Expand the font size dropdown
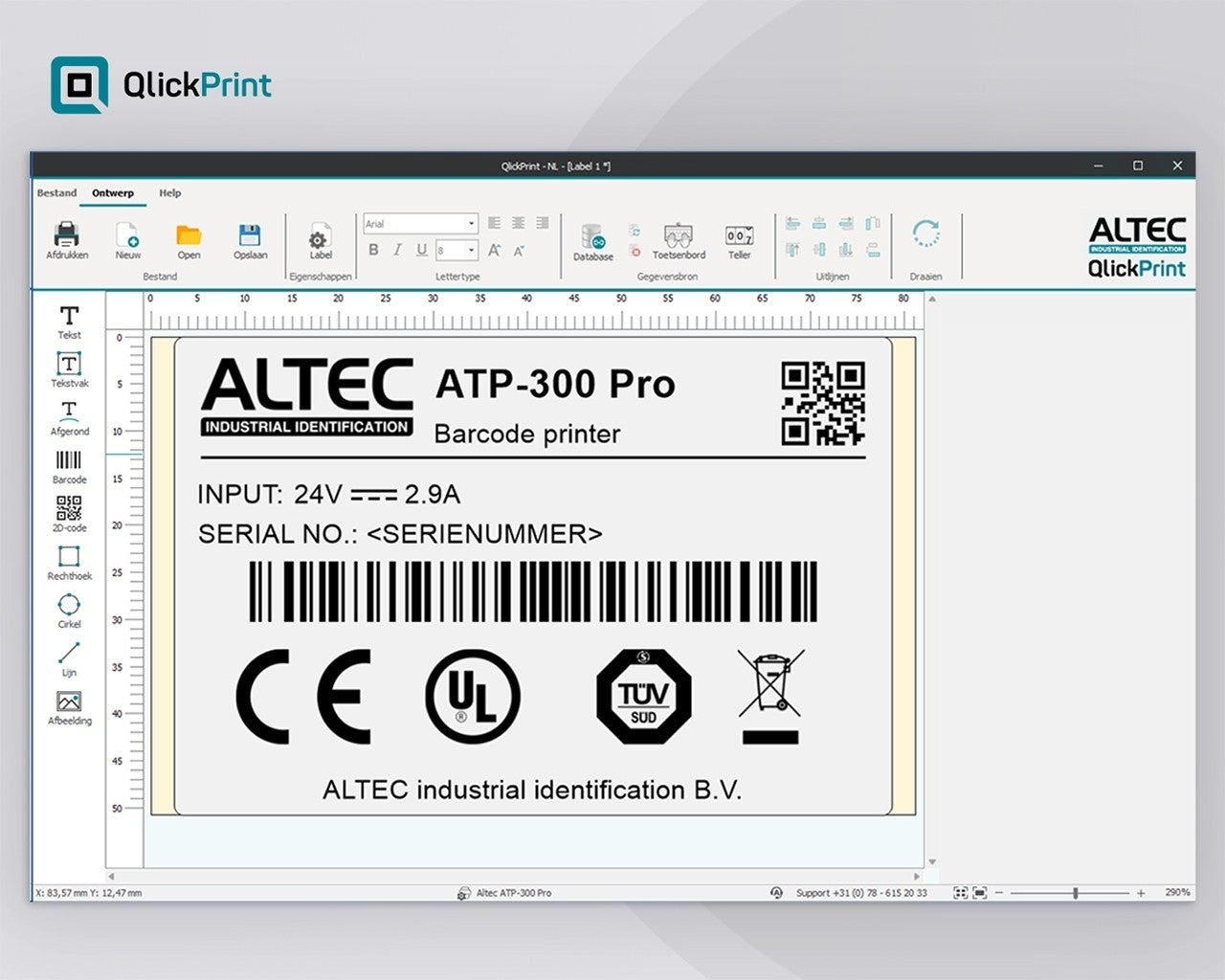 click(471, 250)
